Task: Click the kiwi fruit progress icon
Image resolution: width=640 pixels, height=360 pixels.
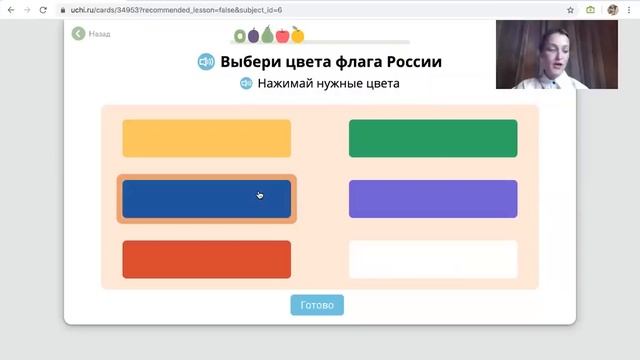Action: point(240,36)
